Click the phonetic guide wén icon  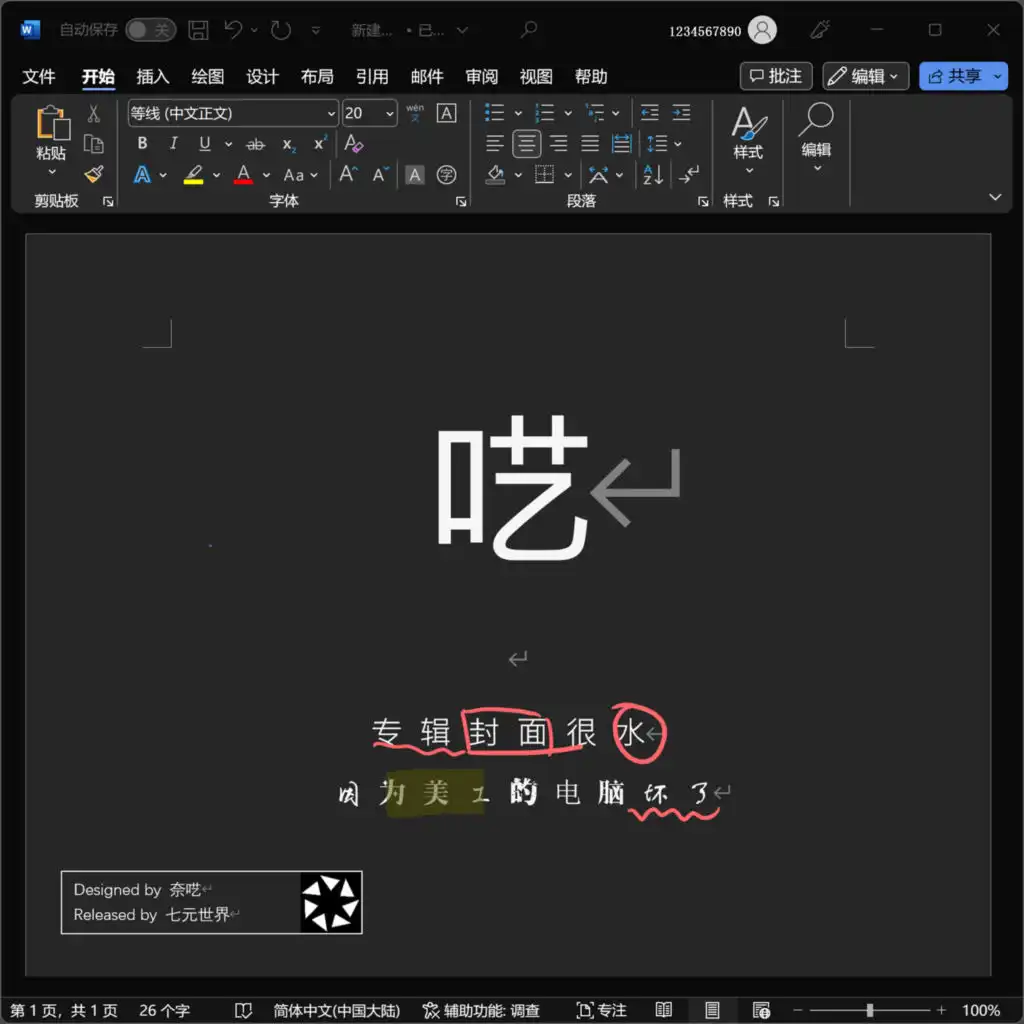coord(415,113)
